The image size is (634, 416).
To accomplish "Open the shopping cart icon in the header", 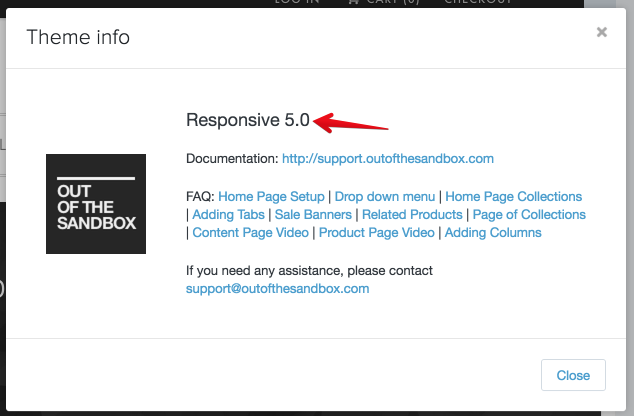I will pyautogui.click(x=353, y=2).
